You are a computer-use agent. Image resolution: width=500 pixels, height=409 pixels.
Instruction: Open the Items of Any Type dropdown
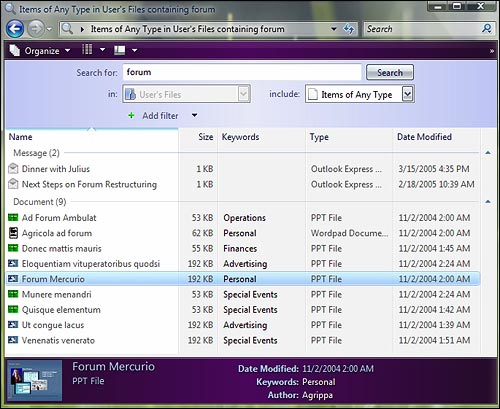pyautogui.click(x=407, y=94)
